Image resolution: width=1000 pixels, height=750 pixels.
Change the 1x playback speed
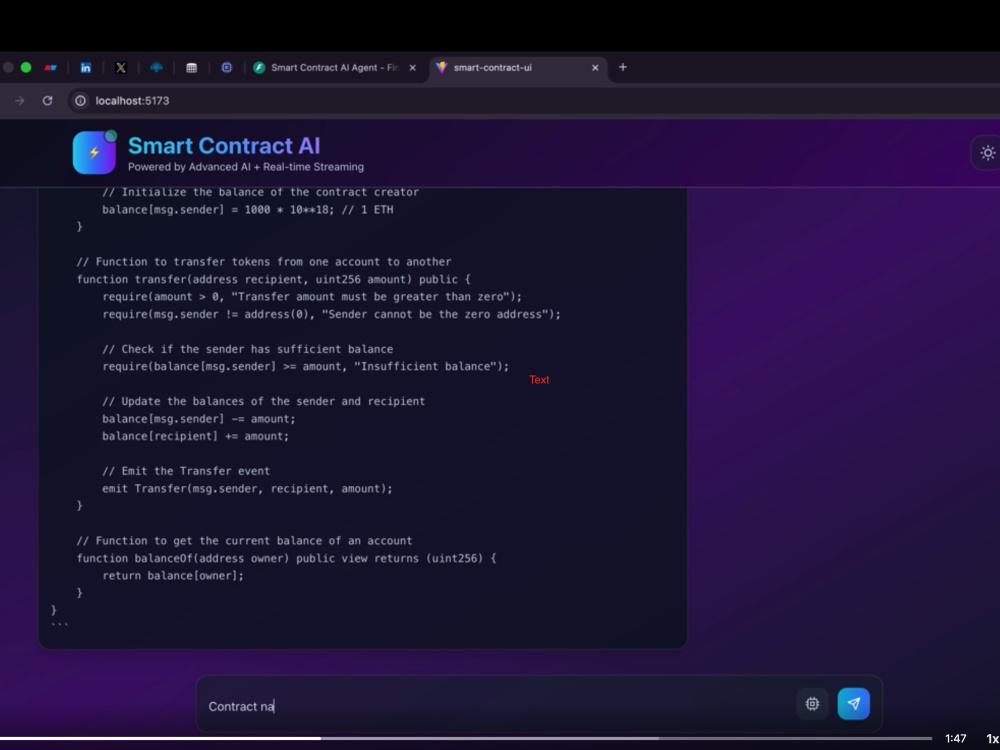tap(992, 739)
